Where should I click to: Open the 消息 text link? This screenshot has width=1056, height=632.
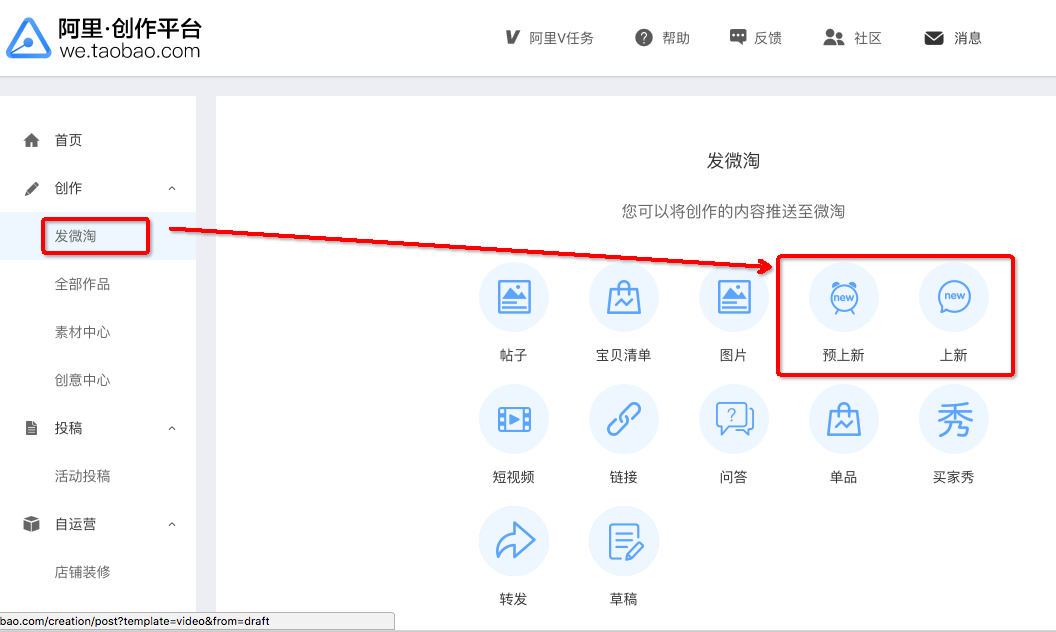tap(968, 38)
